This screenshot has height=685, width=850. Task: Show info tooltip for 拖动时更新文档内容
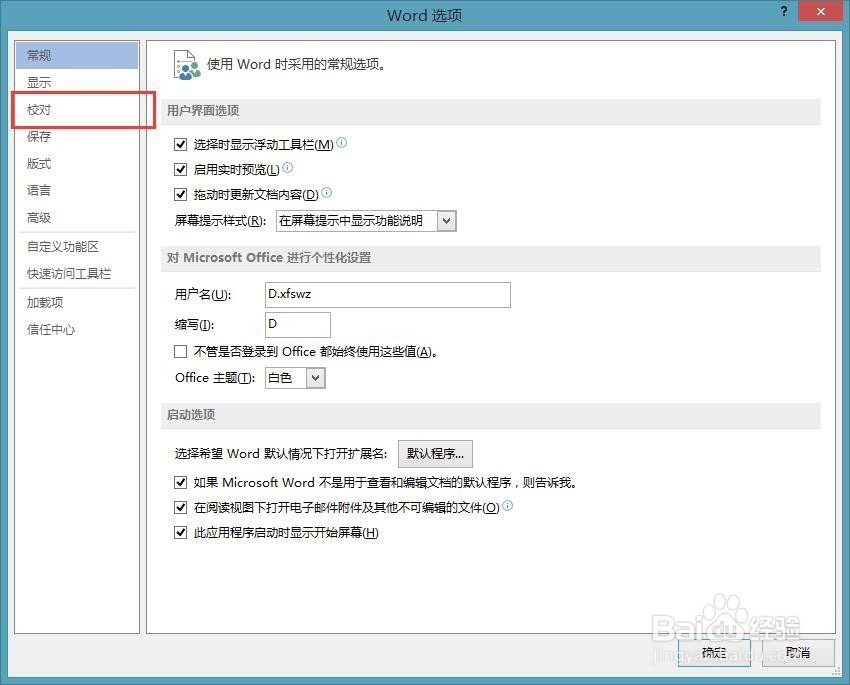pyautogui.click(x=326, y=192)
